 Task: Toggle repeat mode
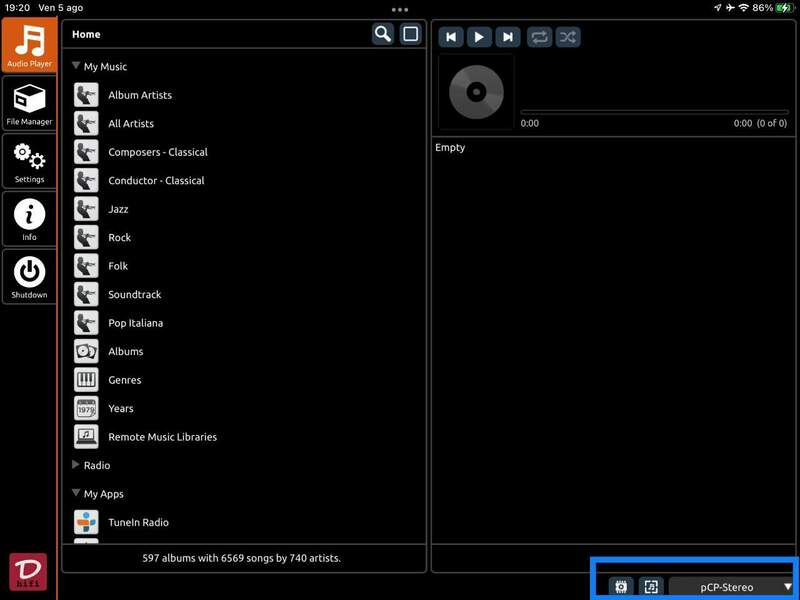[539, 37]
